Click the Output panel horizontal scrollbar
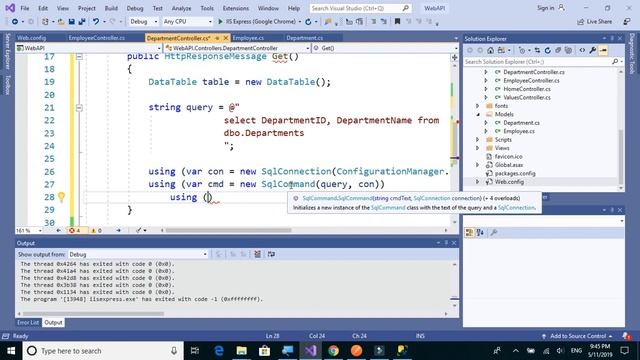The image size is (640, 360). pos(93,314)
